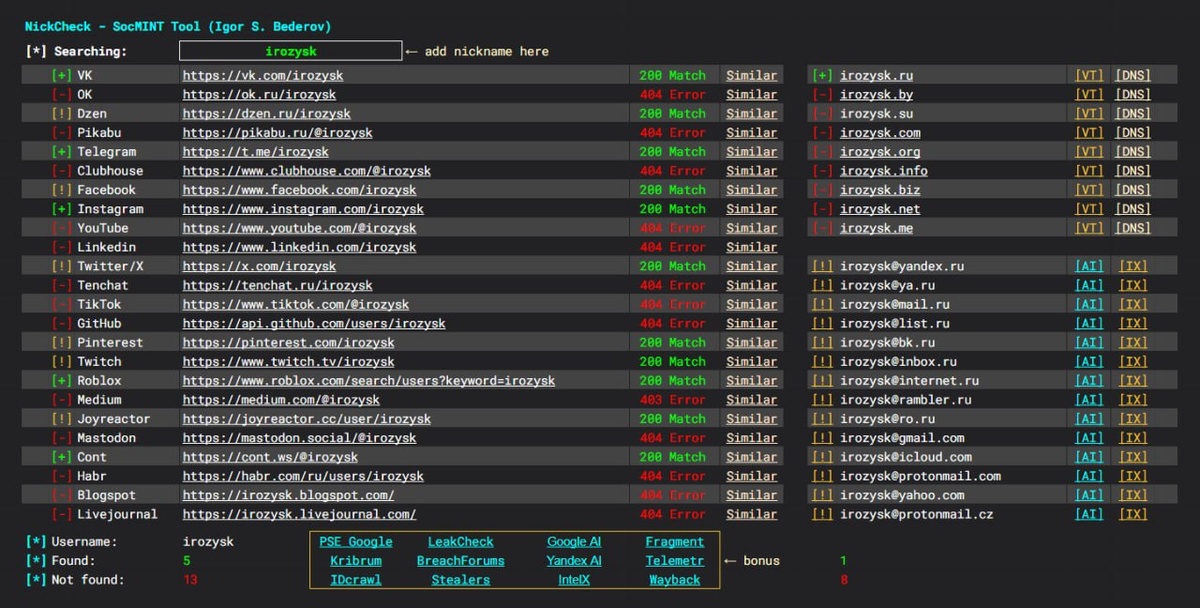Open the pinterest.com/irozysk link
The image size is (1200, 608).
288,342
